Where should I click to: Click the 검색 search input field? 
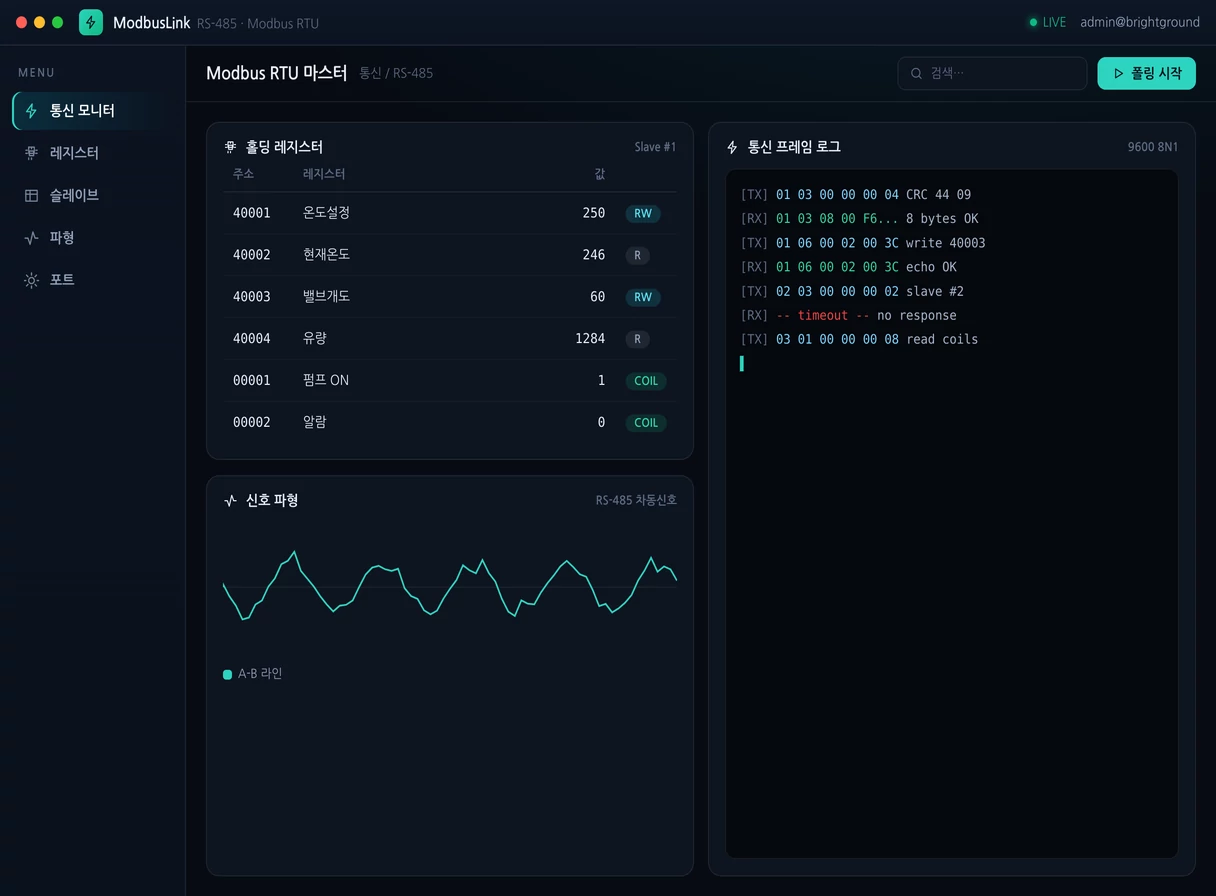(x=992, y=73)
